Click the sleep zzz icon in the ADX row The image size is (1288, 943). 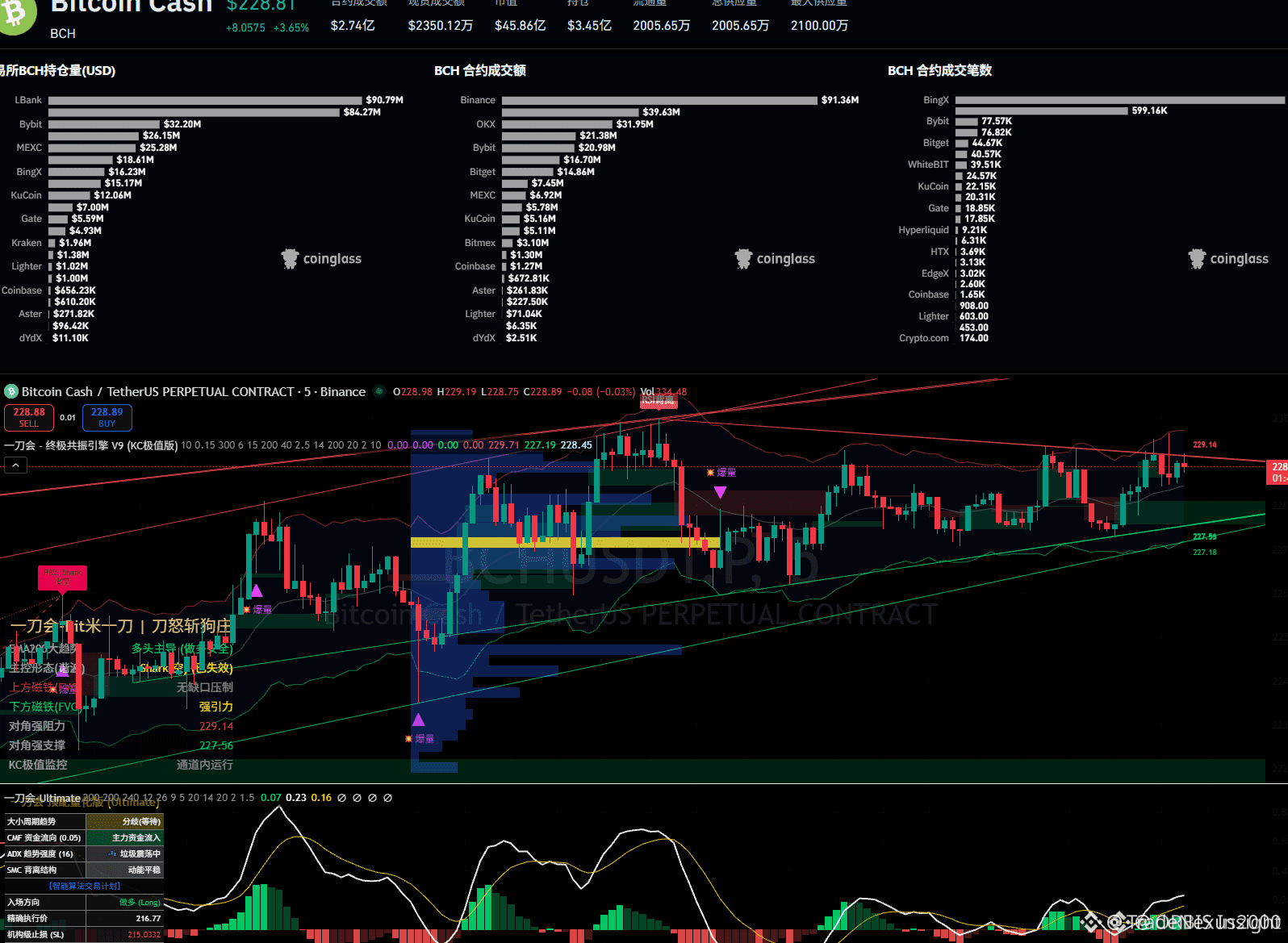tap(113, 853)
